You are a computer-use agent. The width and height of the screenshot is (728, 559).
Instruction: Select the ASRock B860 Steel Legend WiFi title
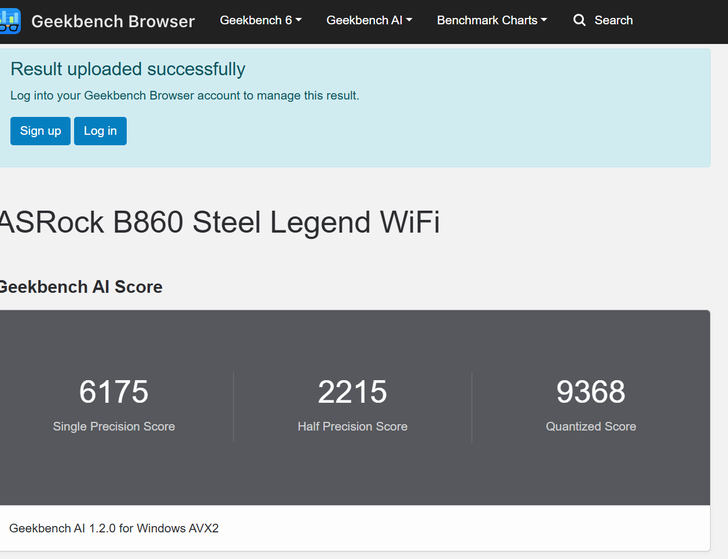[218, 222]
